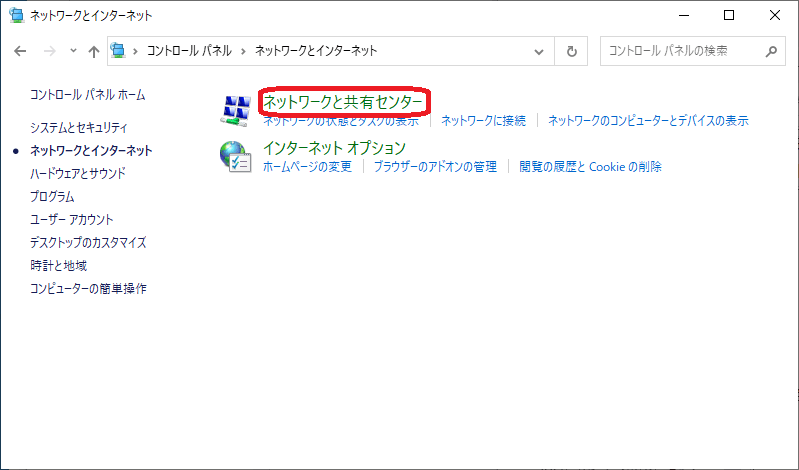799x470 pixels.
Task: Click the Up arrow to parent folder
Action: pos(93,50)
